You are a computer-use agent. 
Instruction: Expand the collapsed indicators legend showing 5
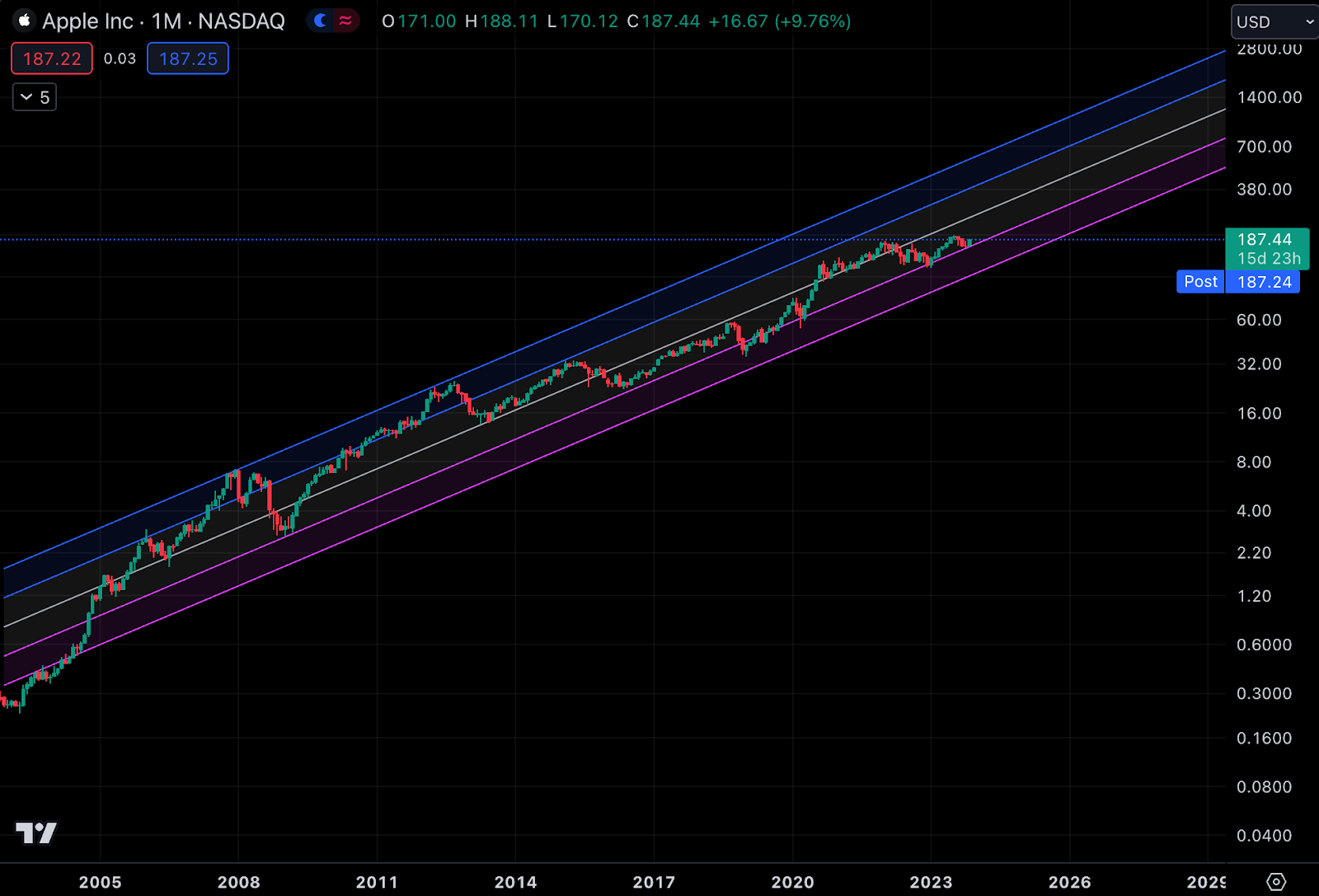pyautogui.click(x=35, y=97)
